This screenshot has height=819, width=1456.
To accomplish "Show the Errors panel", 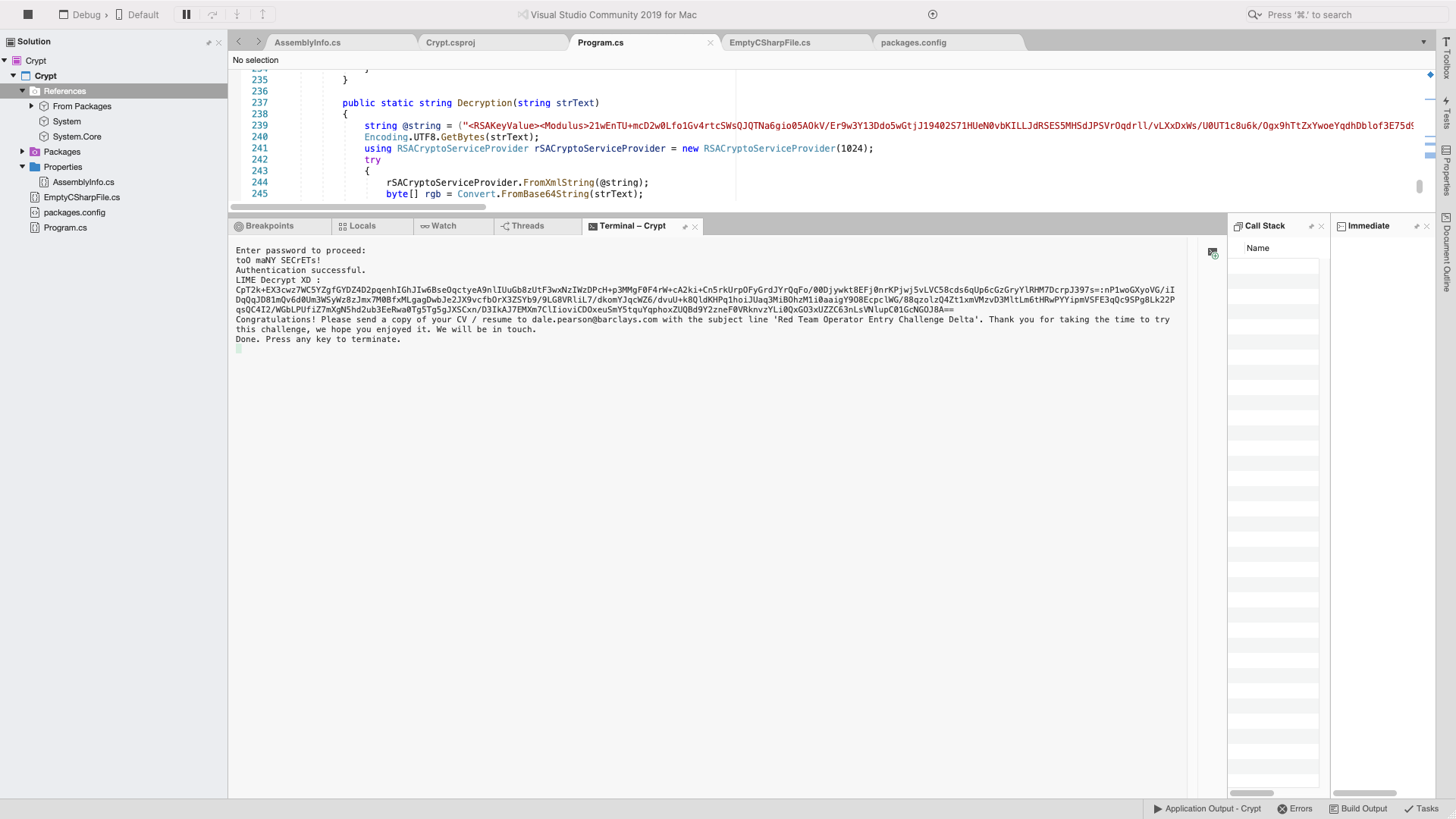I will tap(1294, 808).
